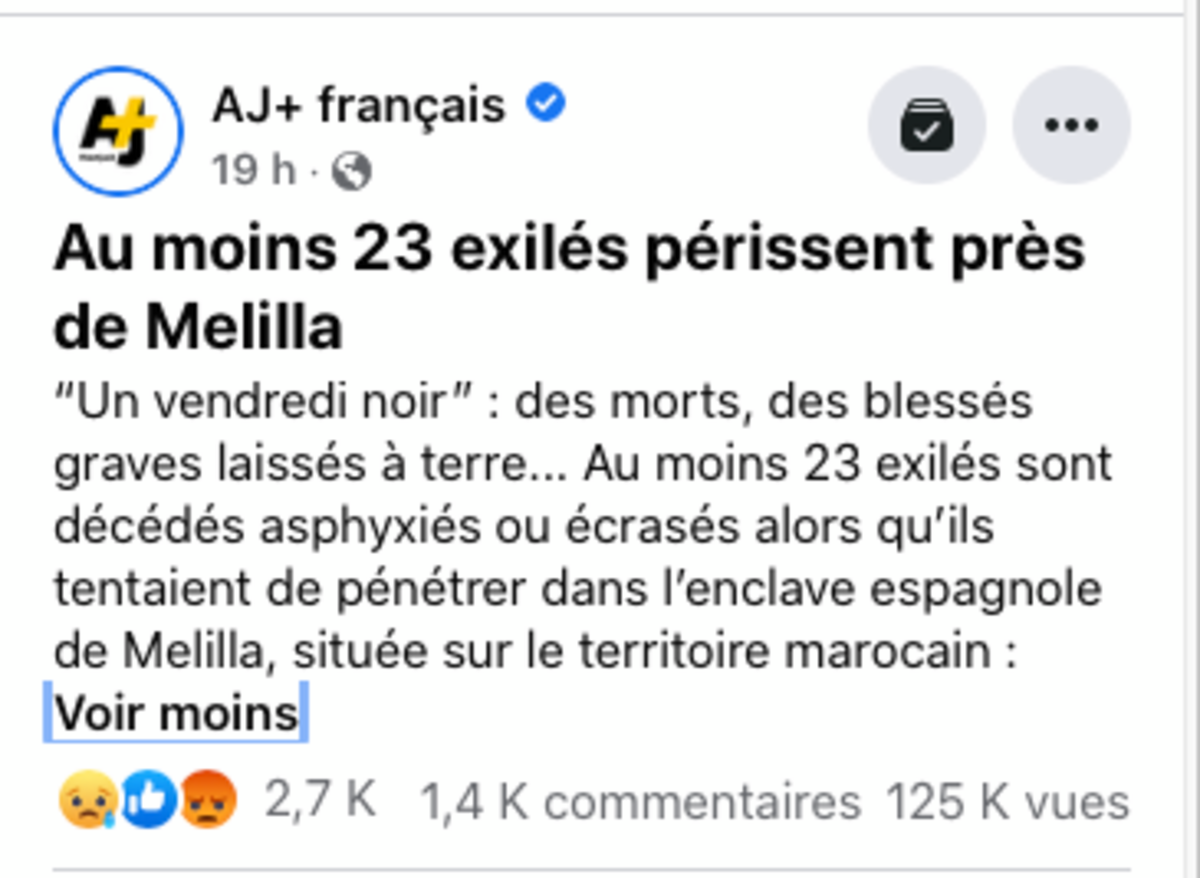The width and height of the screenshot is (1200, 878).
Task: Open the three-dots post options menu
Action: [x=1071, y=126]
